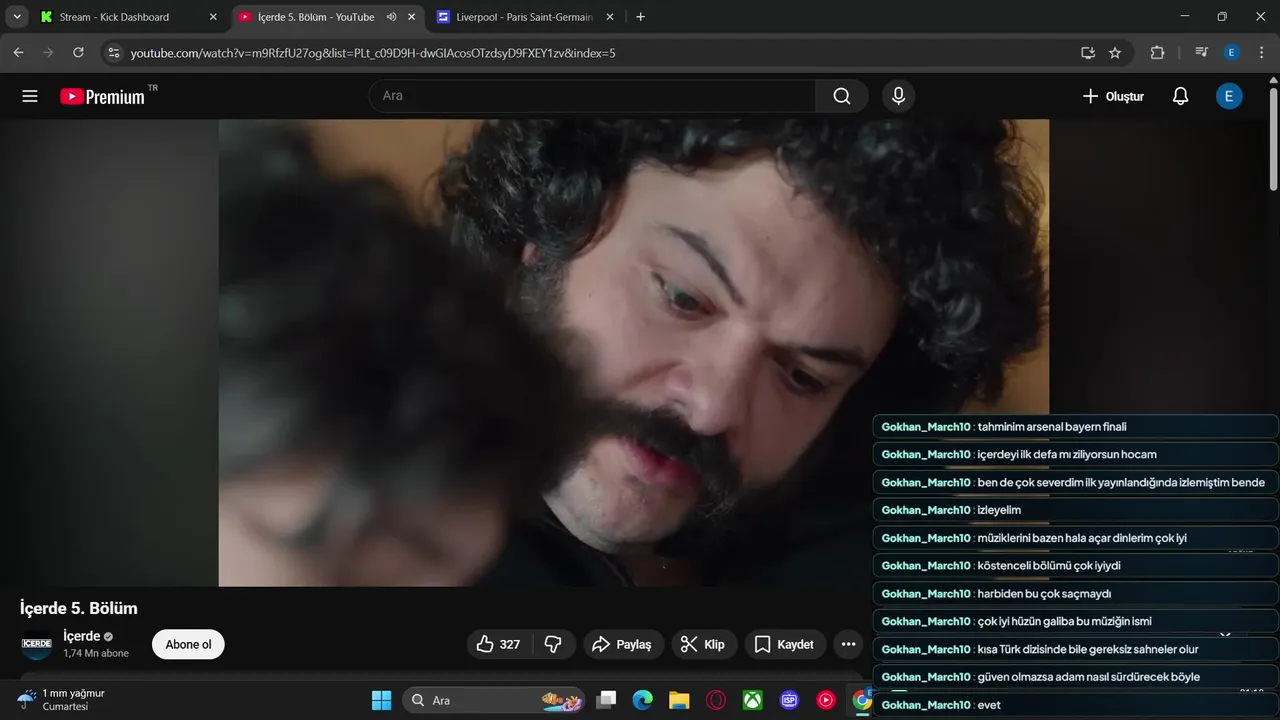The image size is (1280, 720).
Task: Open the YouTube account avatar E
Action: (1229, 96)
